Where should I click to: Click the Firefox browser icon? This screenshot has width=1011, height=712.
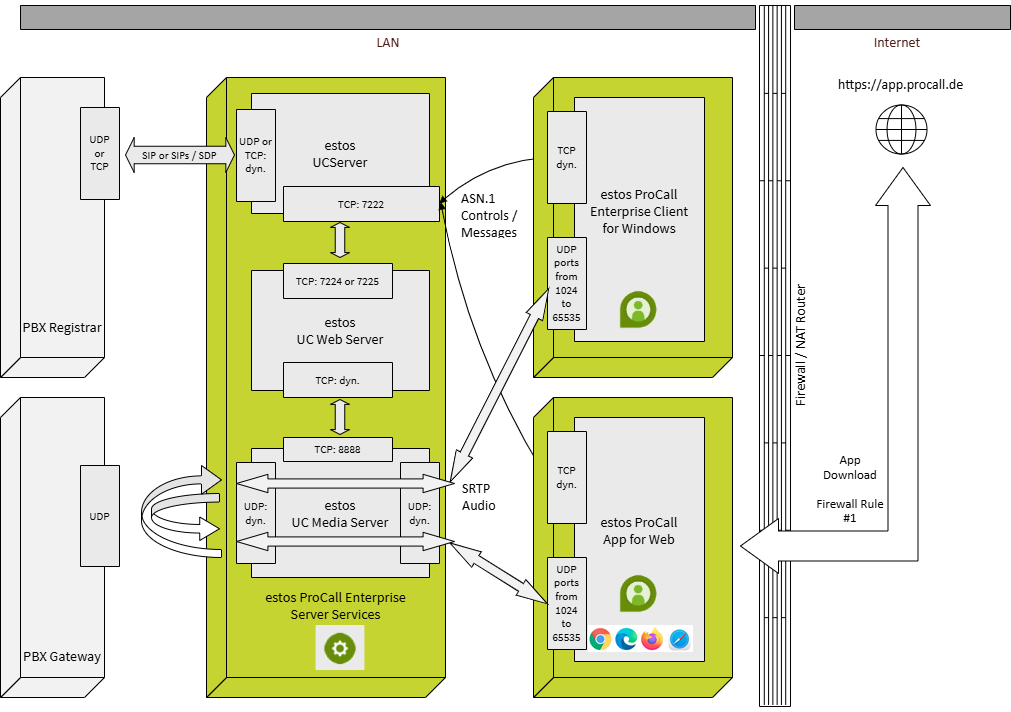[653, 639]
